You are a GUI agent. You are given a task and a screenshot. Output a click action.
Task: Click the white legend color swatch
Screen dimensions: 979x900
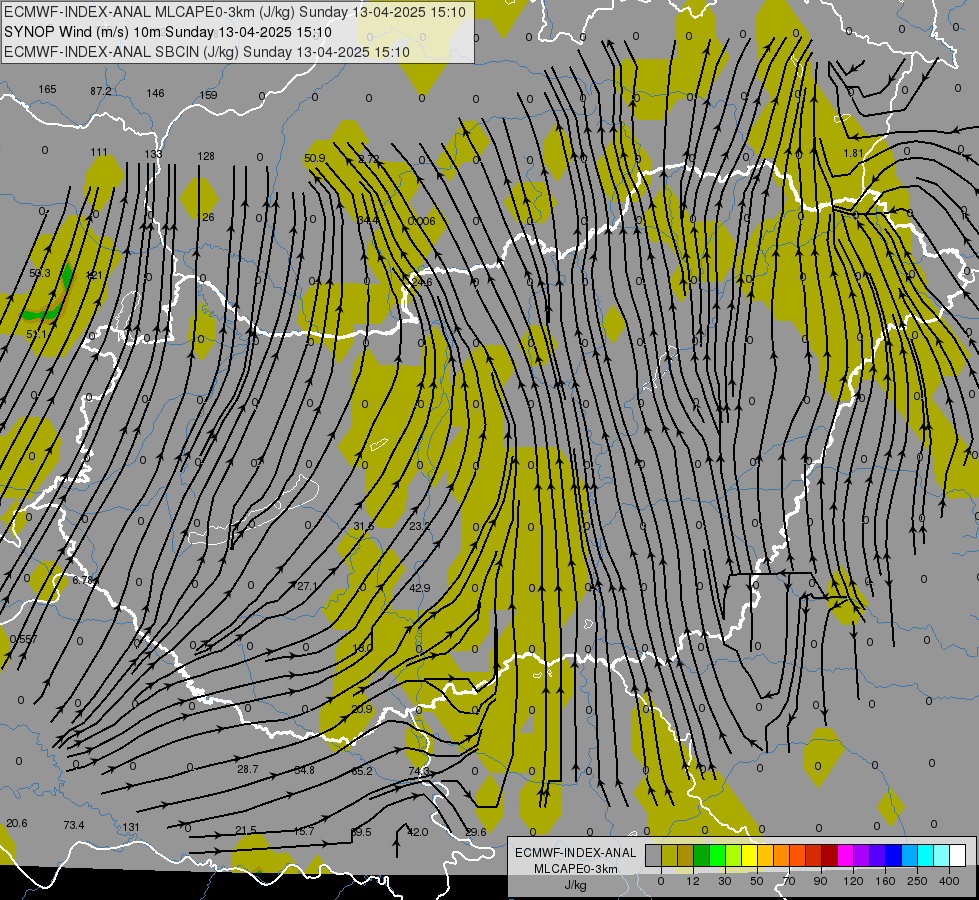pyautogui.click(x=957, y=855)
